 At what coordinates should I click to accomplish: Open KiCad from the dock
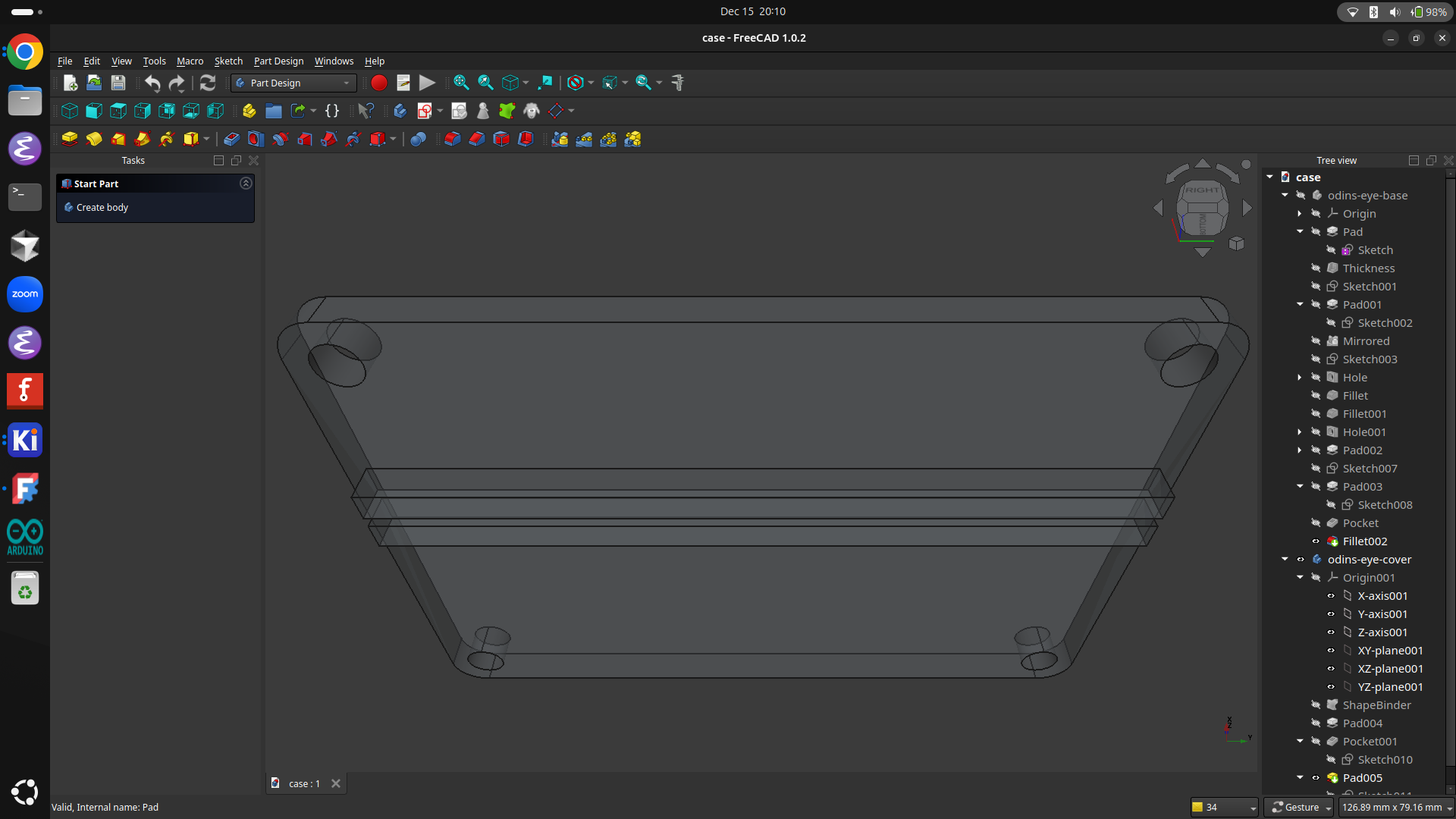pyautogui.click(x=24, y=440)
